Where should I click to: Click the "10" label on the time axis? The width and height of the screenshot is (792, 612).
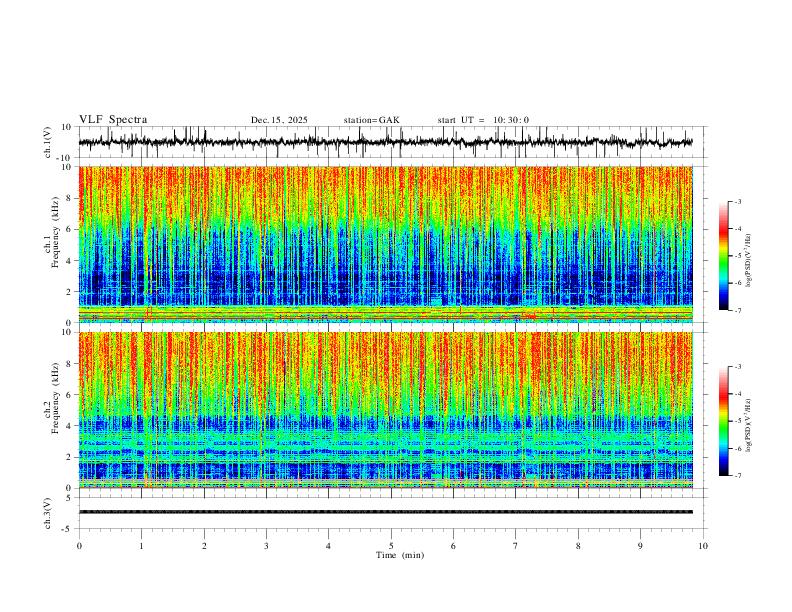tap(703, 546)
